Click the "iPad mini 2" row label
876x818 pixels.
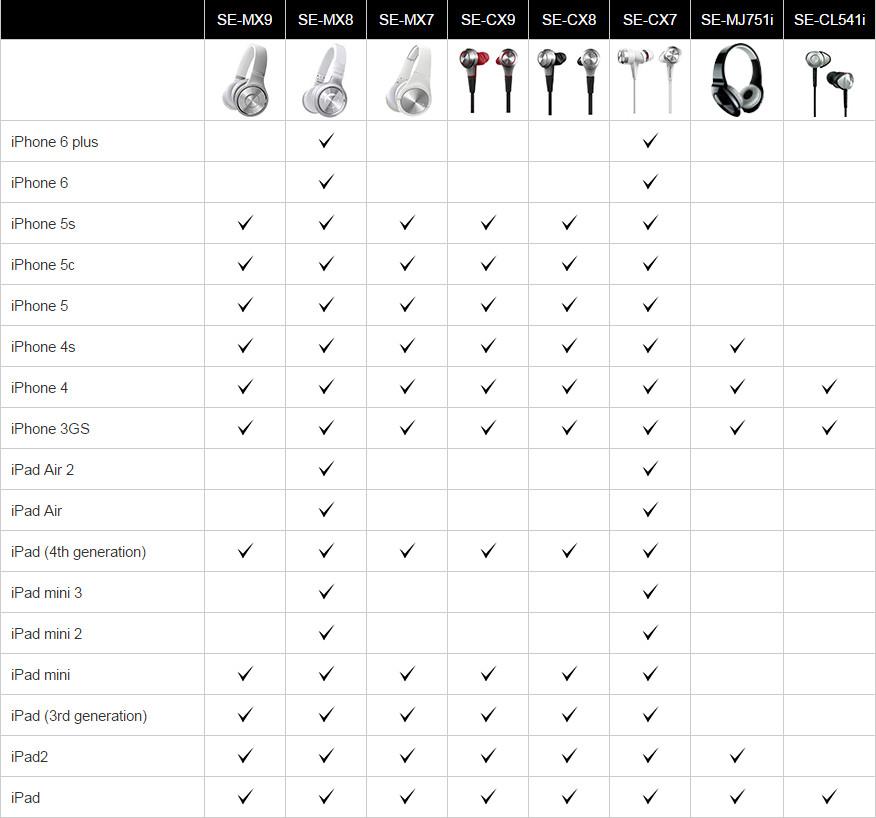click(x=46, y=634)
